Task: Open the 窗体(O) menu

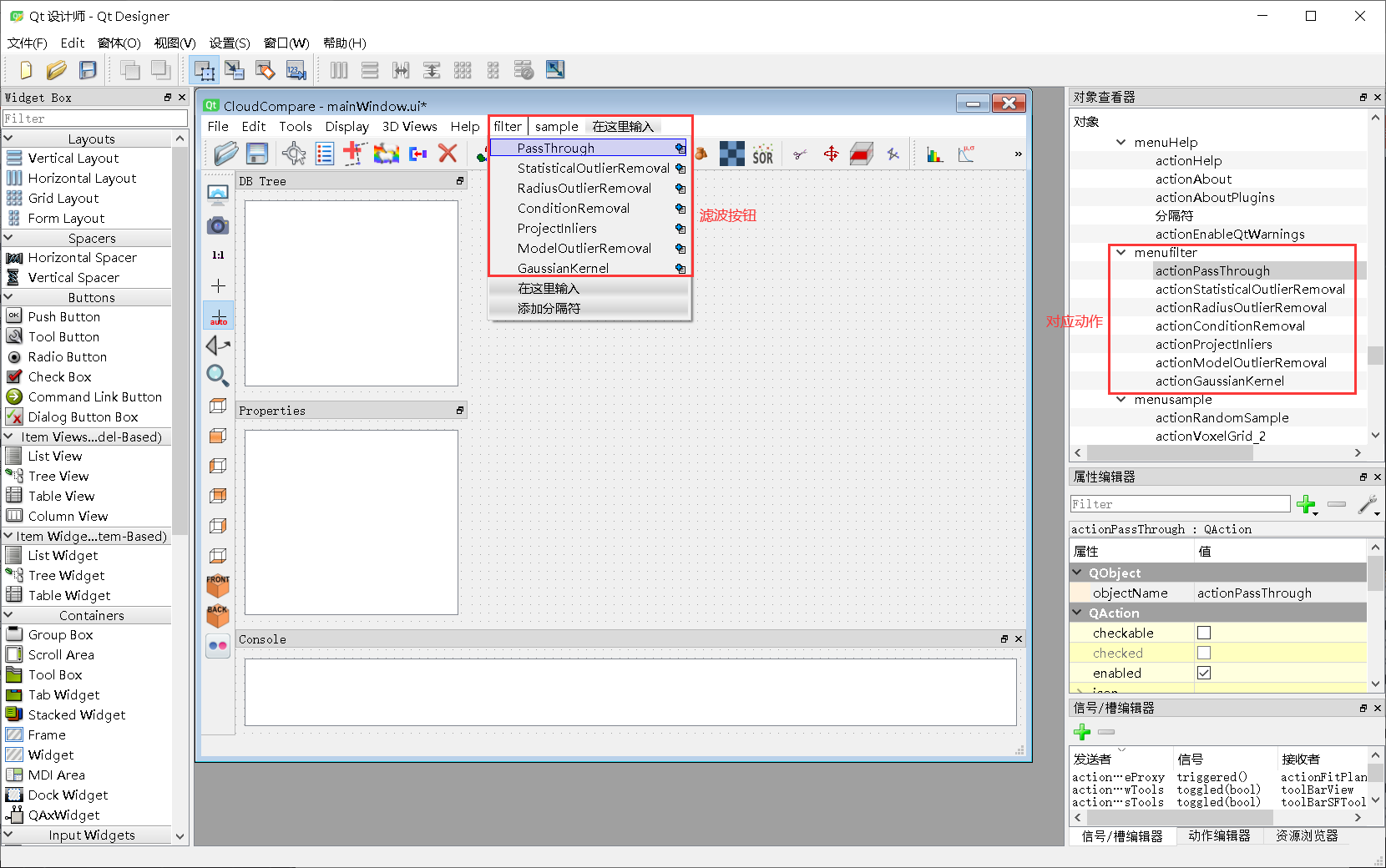Action: [x=119, y=43]
